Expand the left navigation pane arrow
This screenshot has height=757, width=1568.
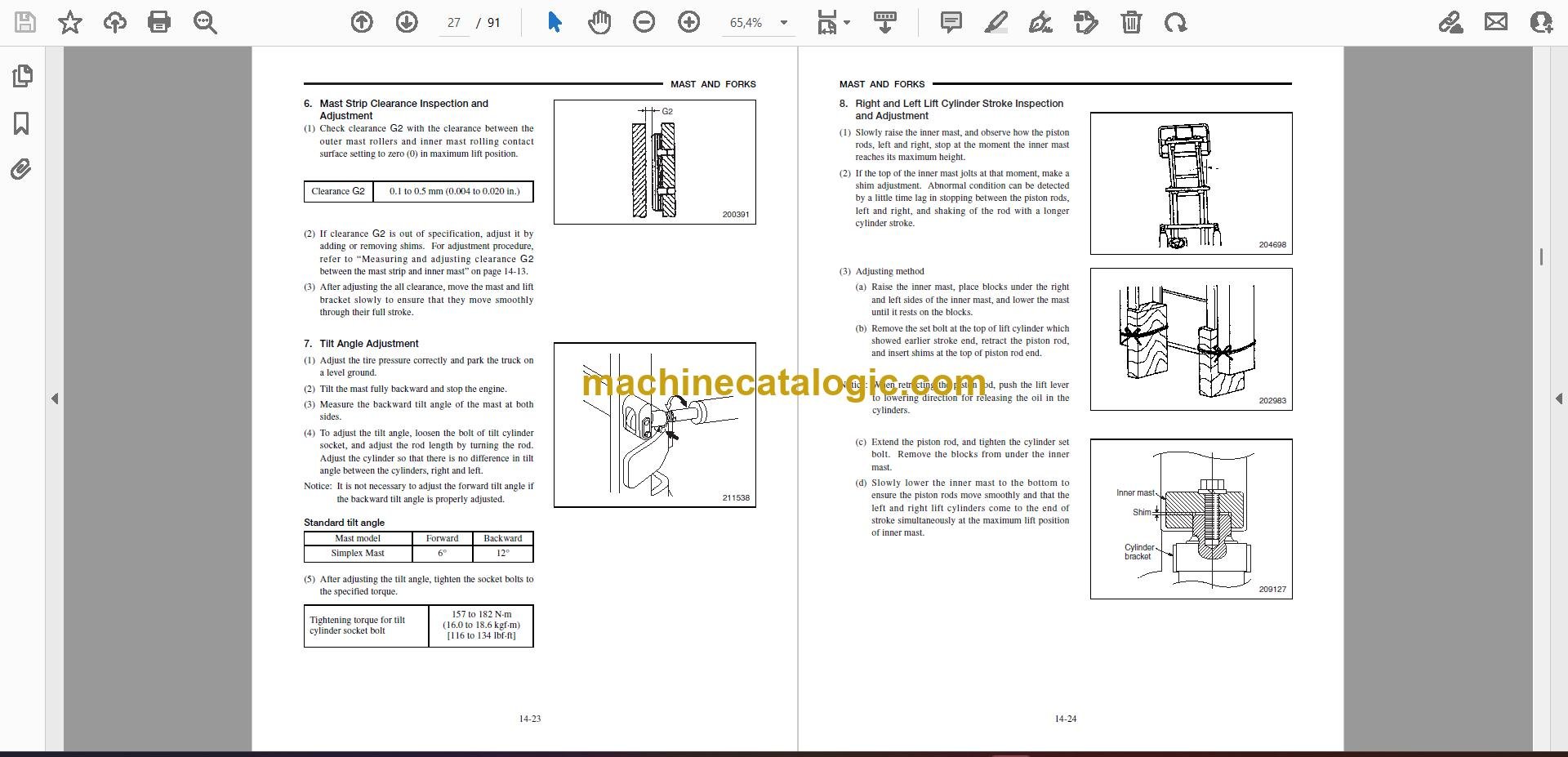[55, 399]
